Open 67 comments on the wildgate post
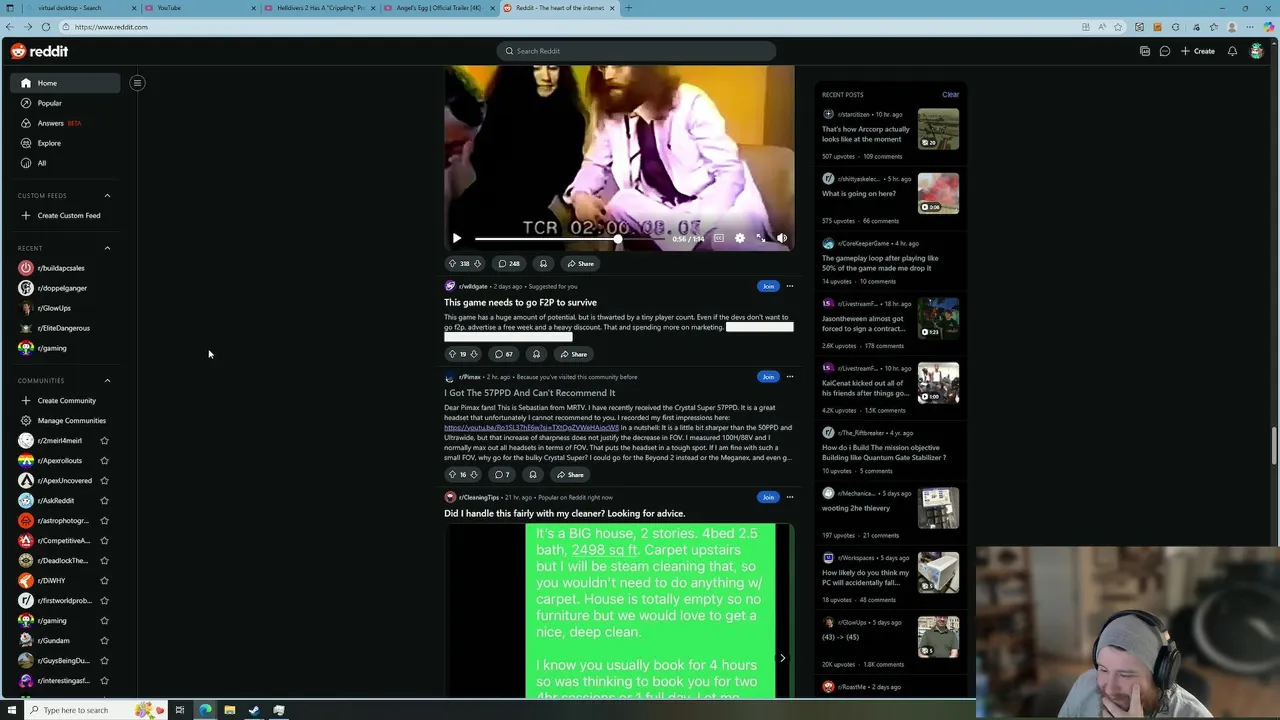 (x=504, y=354)
